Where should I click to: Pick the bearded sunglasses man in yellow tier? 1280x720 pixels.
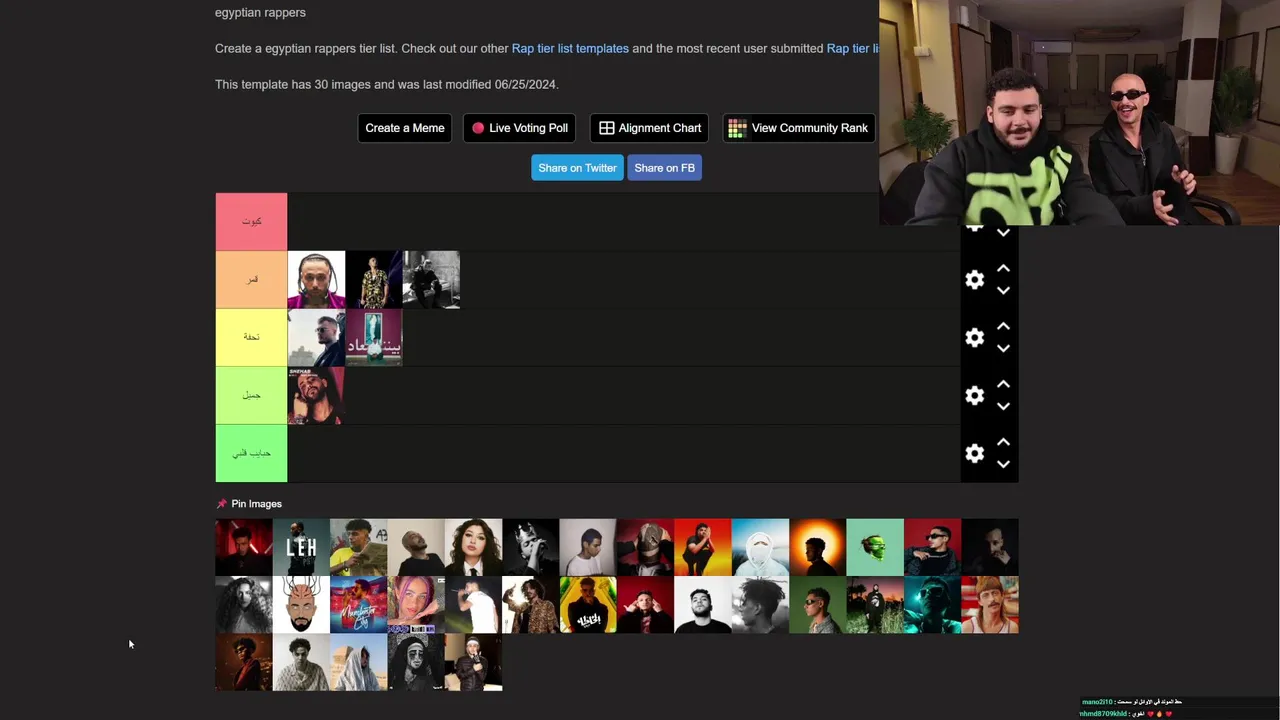[x=316, y=338]
